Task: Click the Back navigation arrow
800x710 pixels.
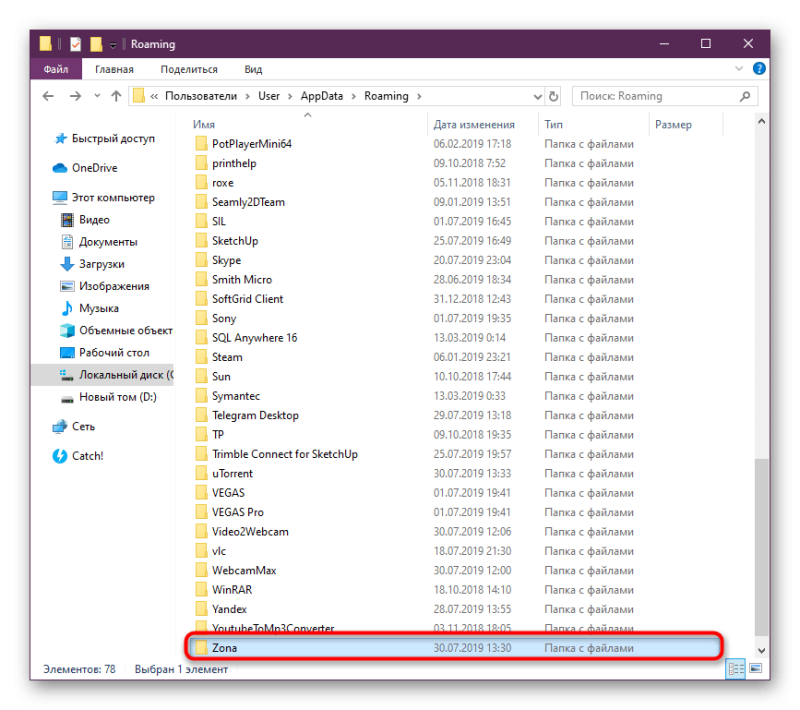Action: click(48, 96)
